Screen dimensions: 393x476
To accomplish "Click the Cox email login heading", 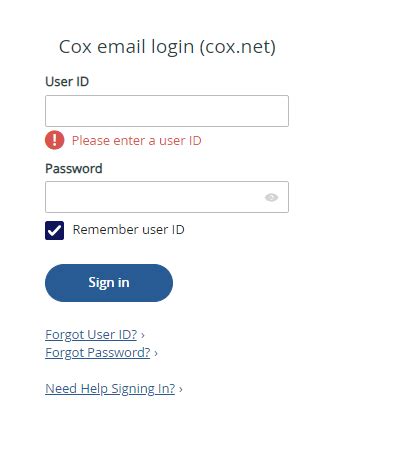I will click(x=167, y=47).
